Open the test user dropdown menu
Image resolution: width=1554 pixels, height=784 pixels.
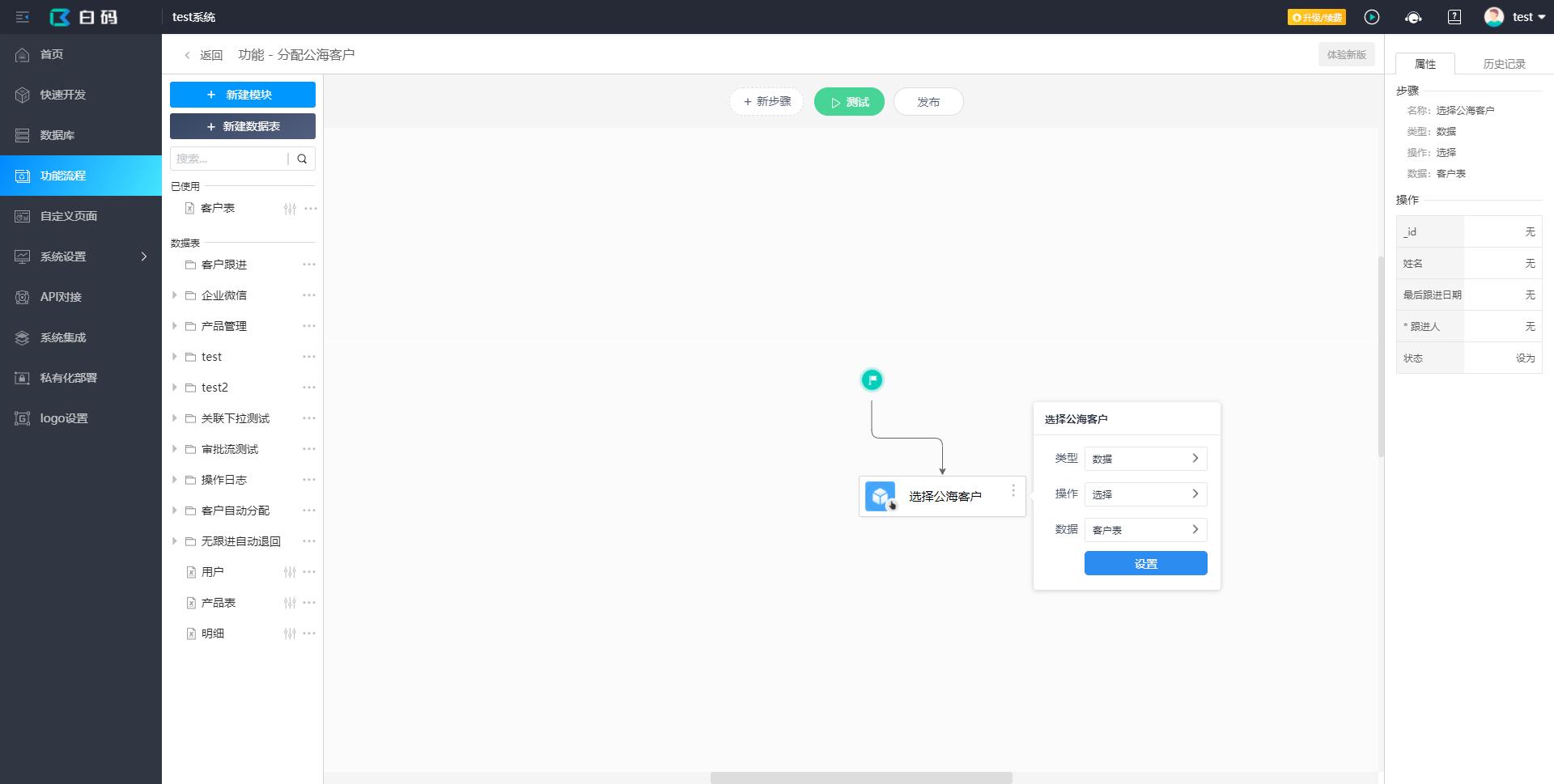pos(1529,17)
